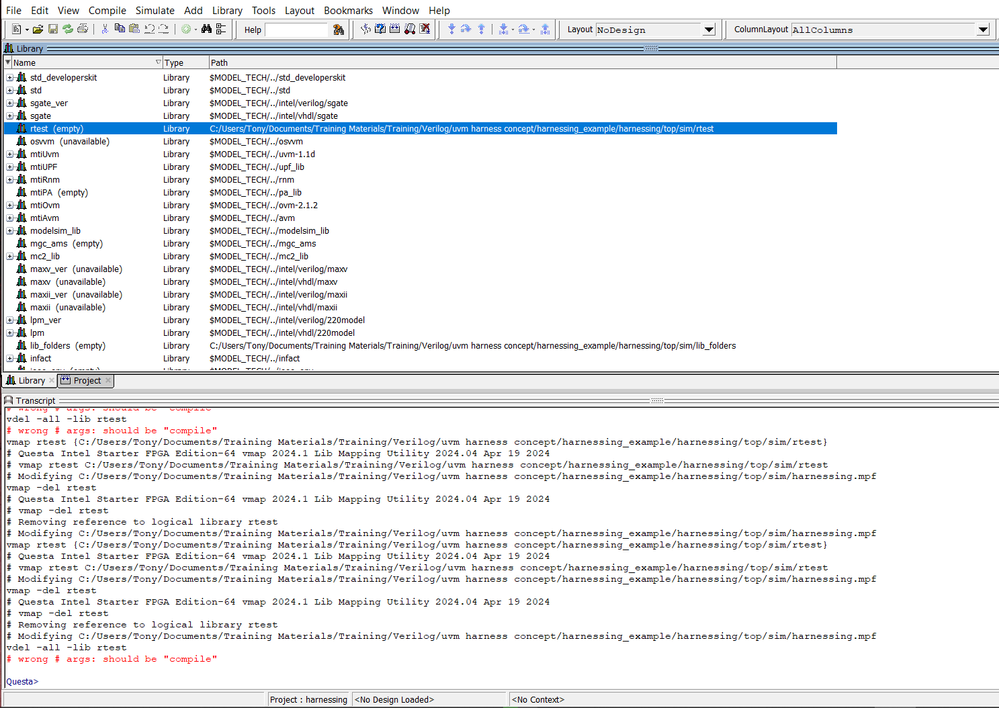Select the osvvm (unavailable) library row
Viewport: 999px width, 708px height.
point(69,142)
